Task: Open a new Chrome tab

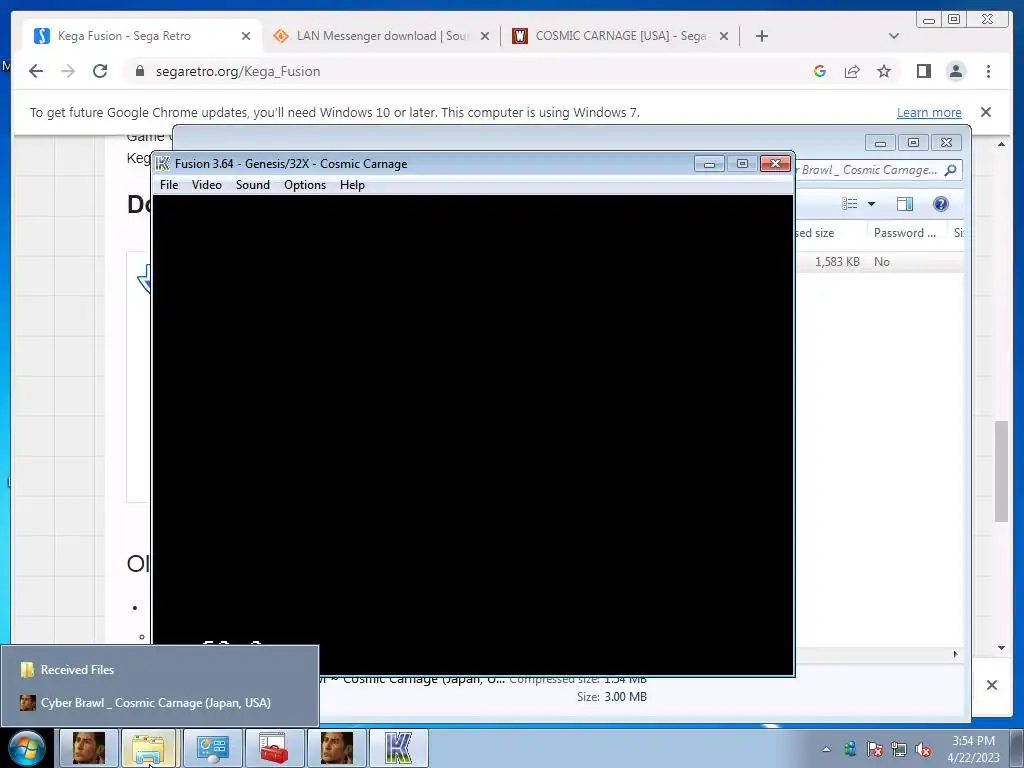Action: coord(761,36)
